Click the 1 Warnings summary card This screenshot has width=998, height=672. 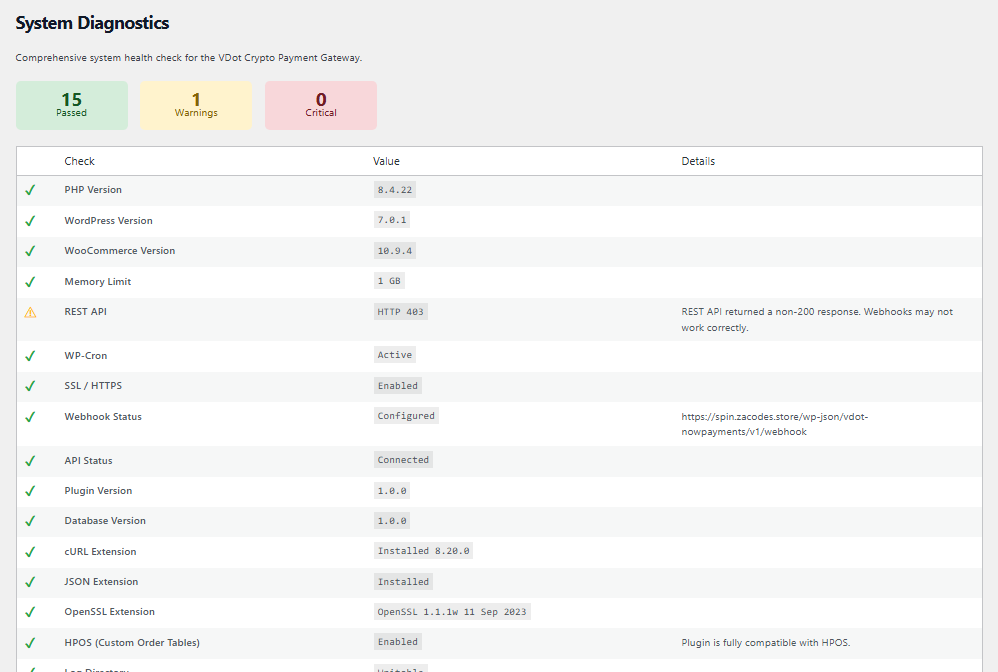point(196,106)
